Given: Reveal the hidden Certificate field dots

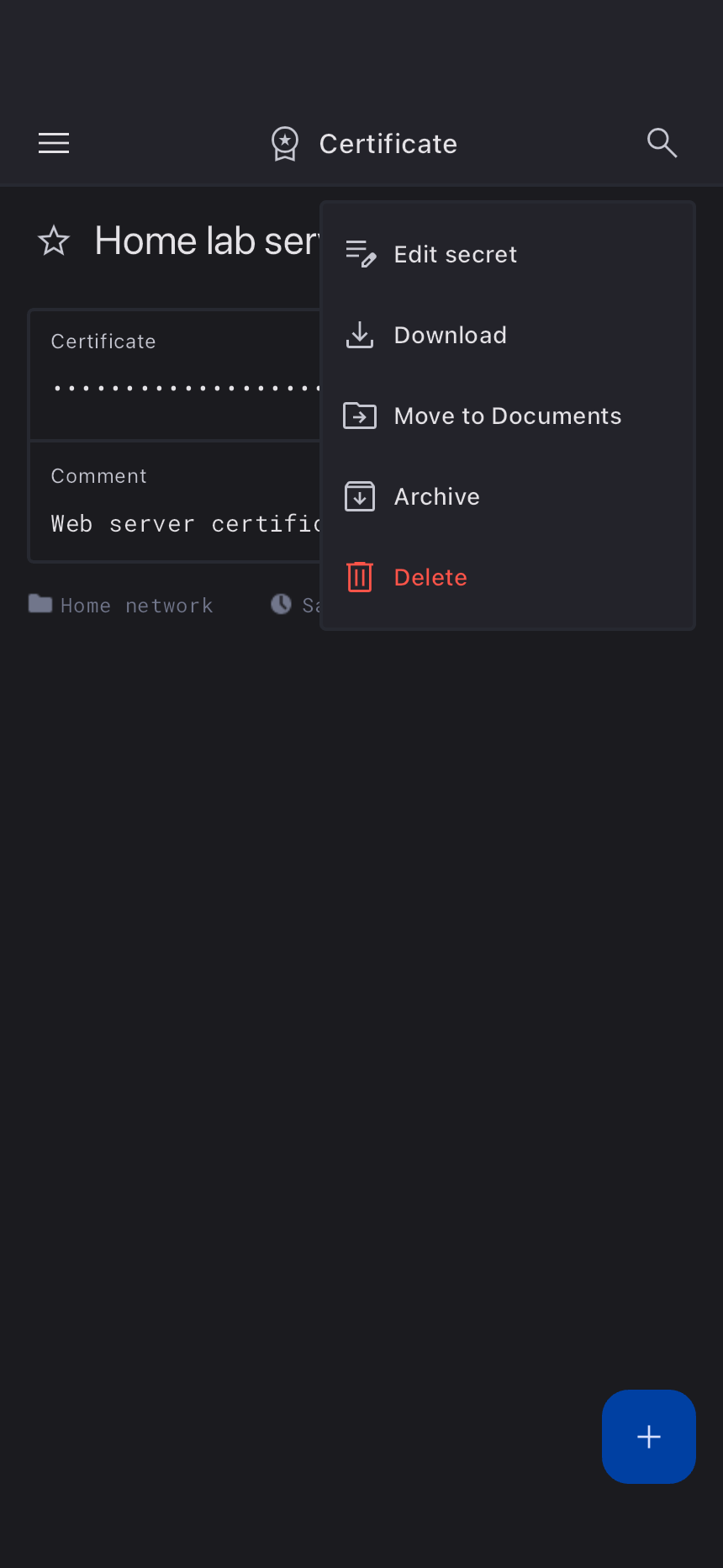Looking at the screenshot, I should click(x=185, y=388).
